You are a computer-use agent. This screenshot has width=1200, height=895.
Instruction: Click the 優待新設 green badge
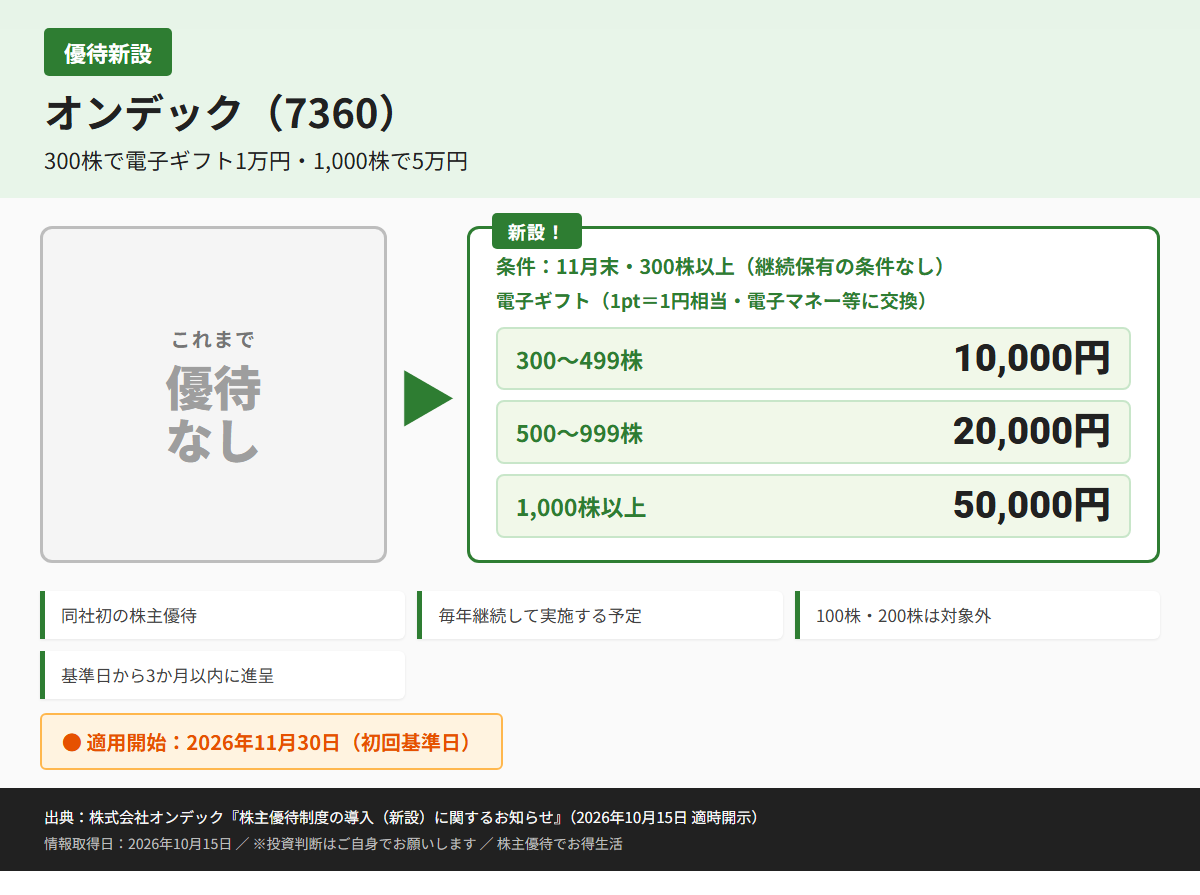[x=108, y=52]
